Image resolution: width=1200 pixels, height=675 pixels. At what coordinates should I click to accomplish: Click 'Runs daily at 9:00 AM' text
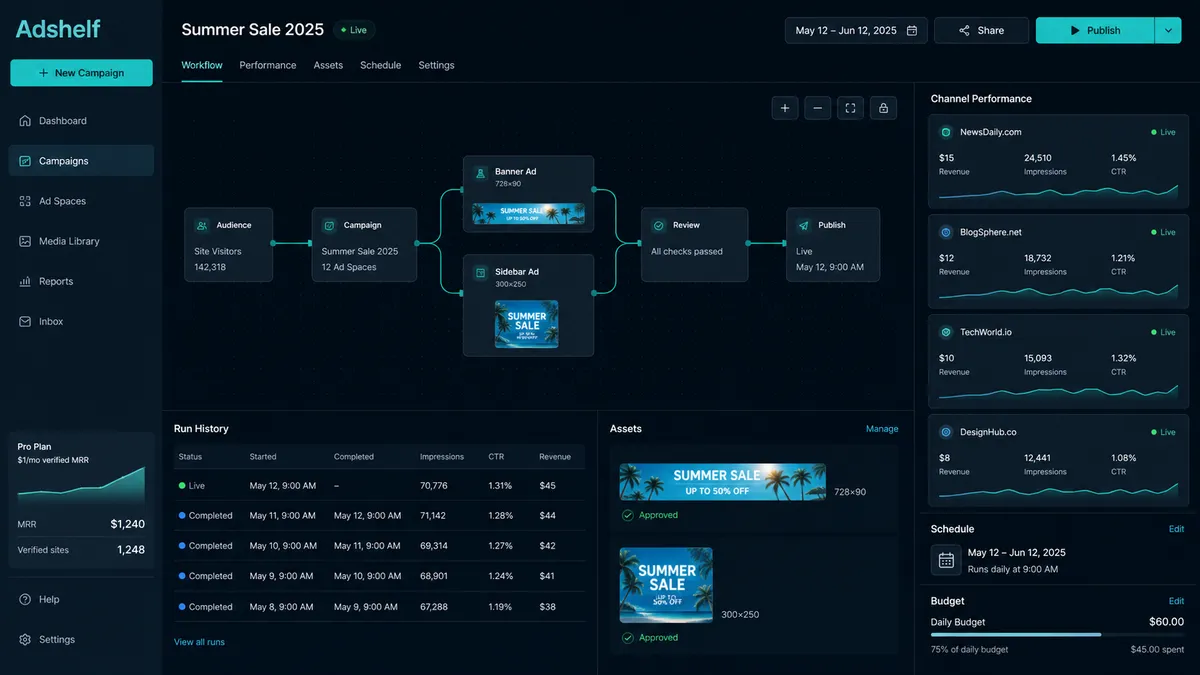pyautogui.click(x=1013, y=569)
